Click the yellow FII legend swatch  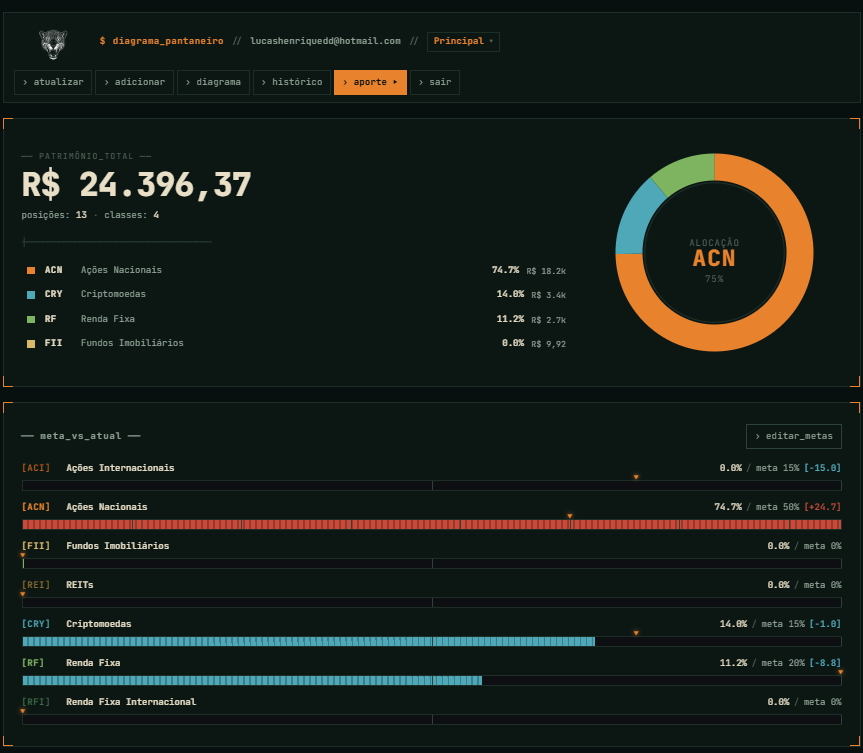coord(31,343)
